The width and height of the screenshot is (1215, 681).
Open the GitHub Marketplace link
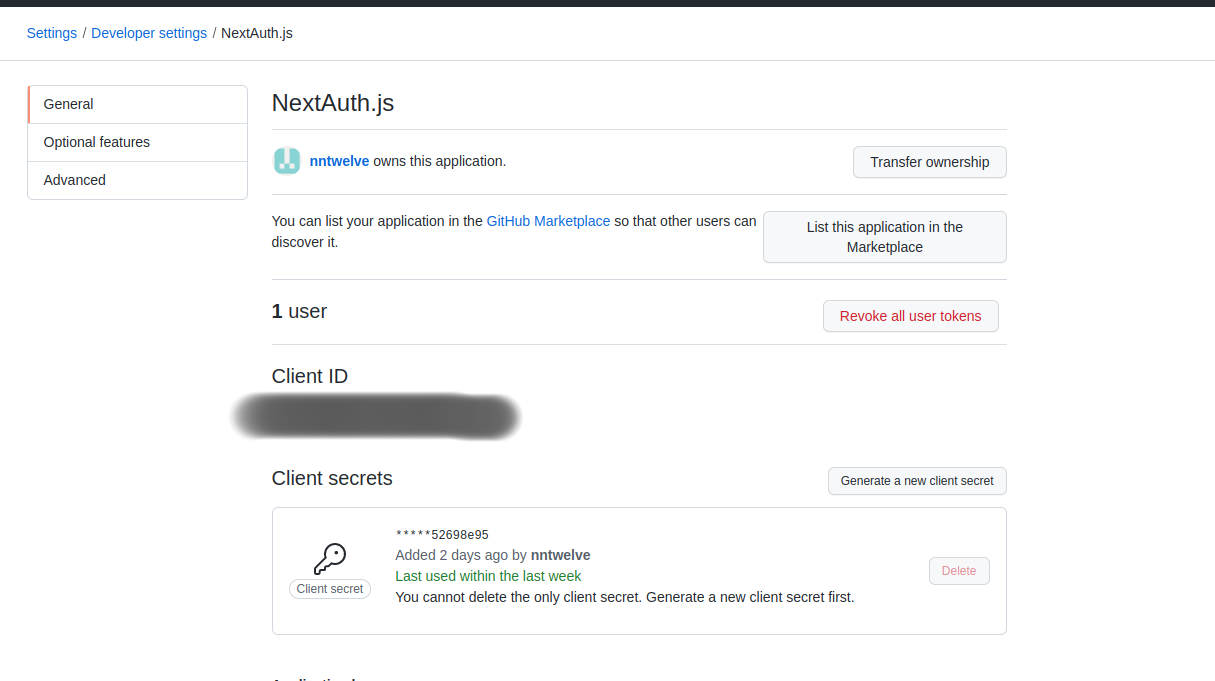pyautogui.click(x=548, y=221)
